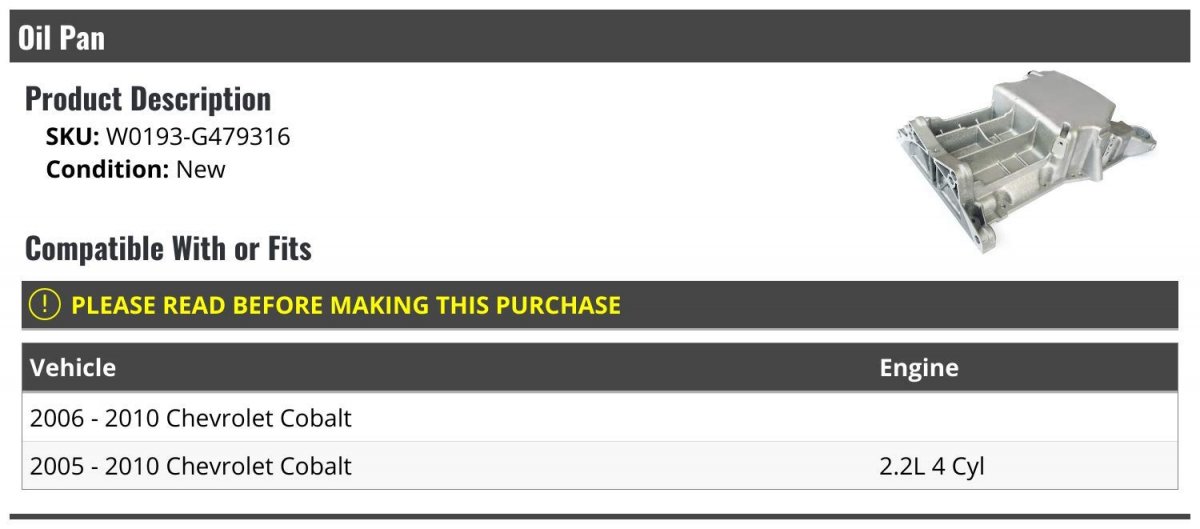
Task: Click the Compatible With or Fits heading
Action: coord(168,248)
